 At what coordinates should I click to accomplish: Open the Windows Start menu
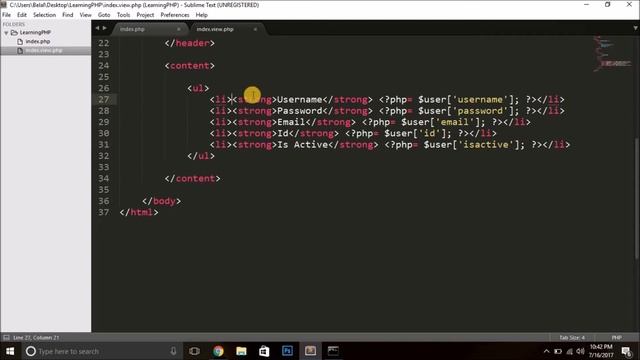pyautogui.click(x=10, y=351)
